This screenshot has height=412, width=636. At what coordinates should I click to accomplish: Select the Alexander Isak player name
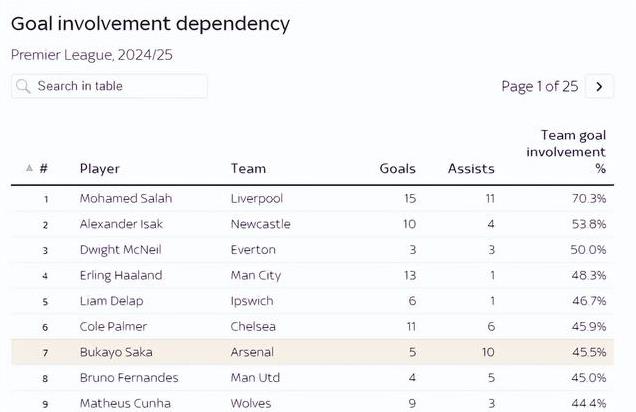pos(121,224)
